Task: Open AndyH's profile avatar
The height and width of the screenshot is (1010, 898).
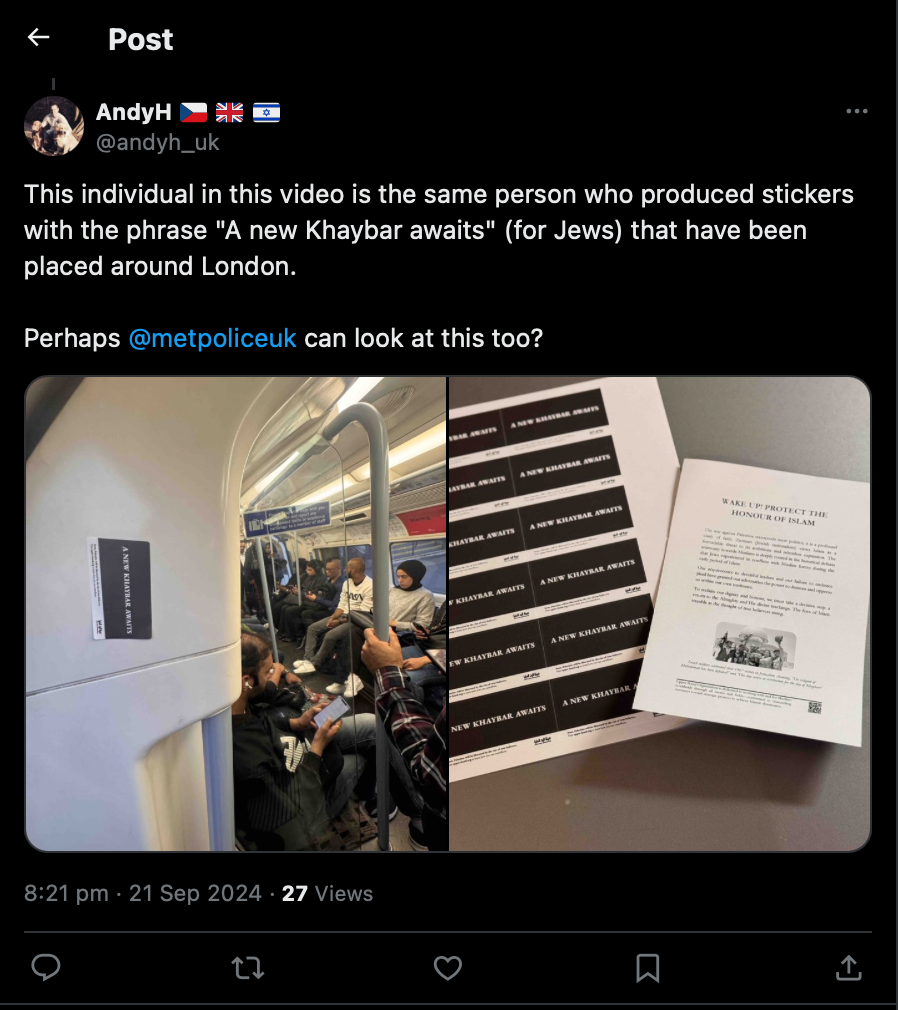Action: (x=53, y=126)
